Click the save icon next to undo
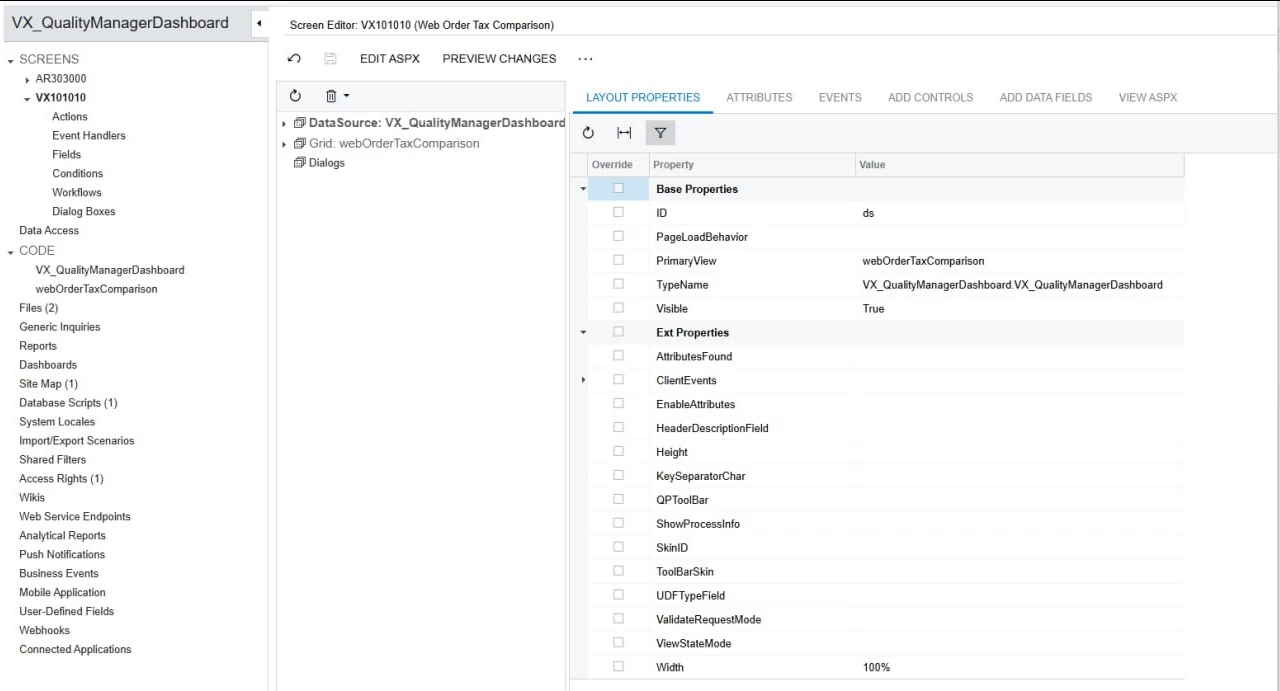 pos(330,59)
